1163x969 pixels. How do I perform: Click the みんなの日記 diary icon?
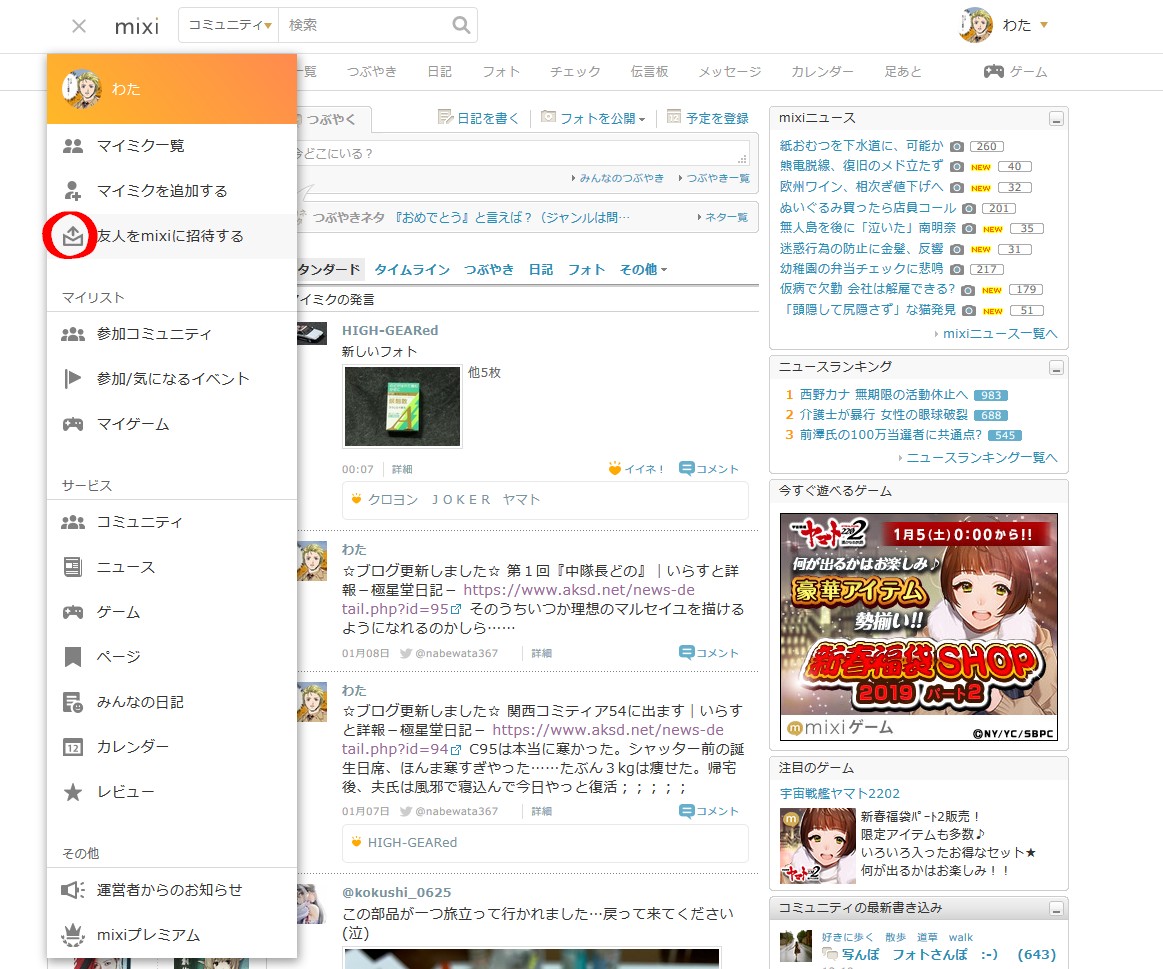tap(73, 702)
